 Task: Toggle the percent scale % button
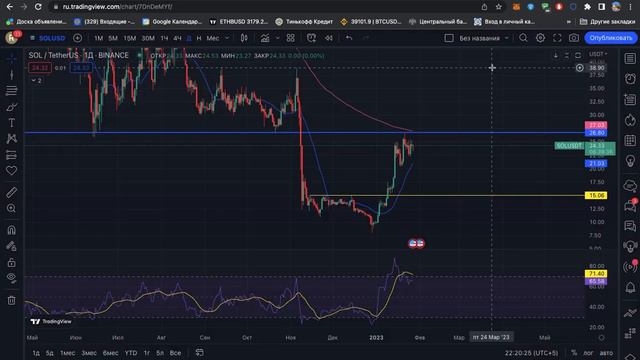(x=574, y=353)
